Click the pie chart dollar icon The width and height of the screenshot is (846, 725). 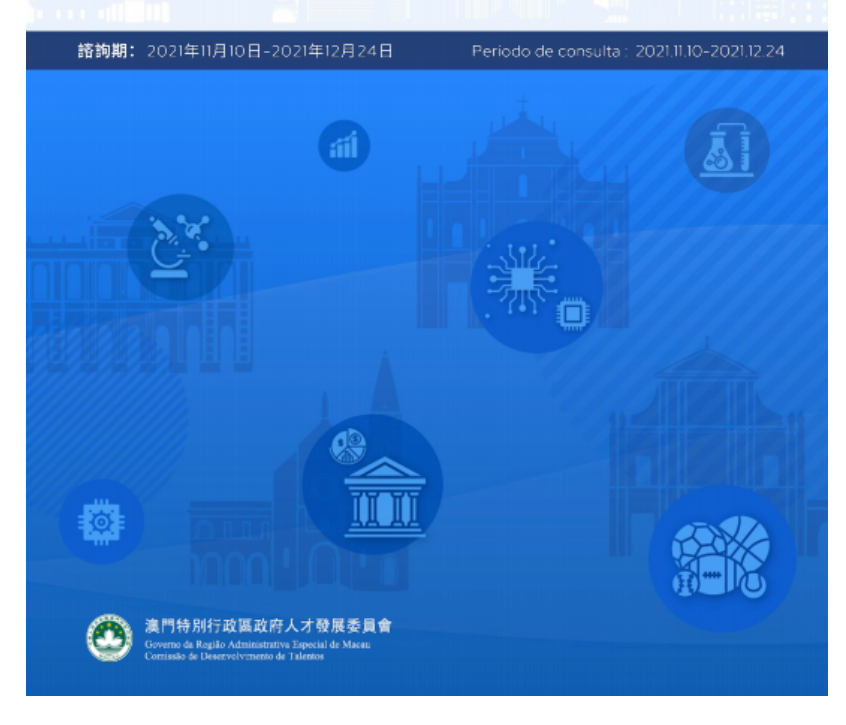(347, 444)
